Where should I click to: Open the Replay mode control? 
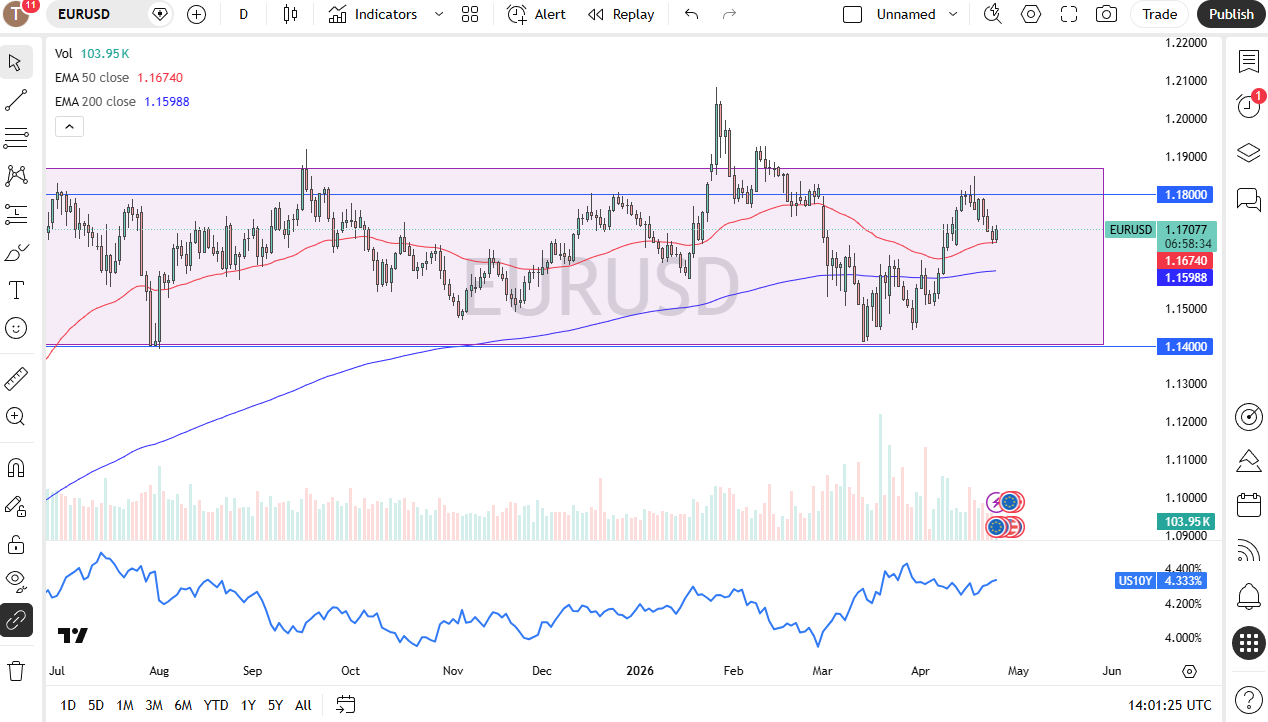[621, 14]
